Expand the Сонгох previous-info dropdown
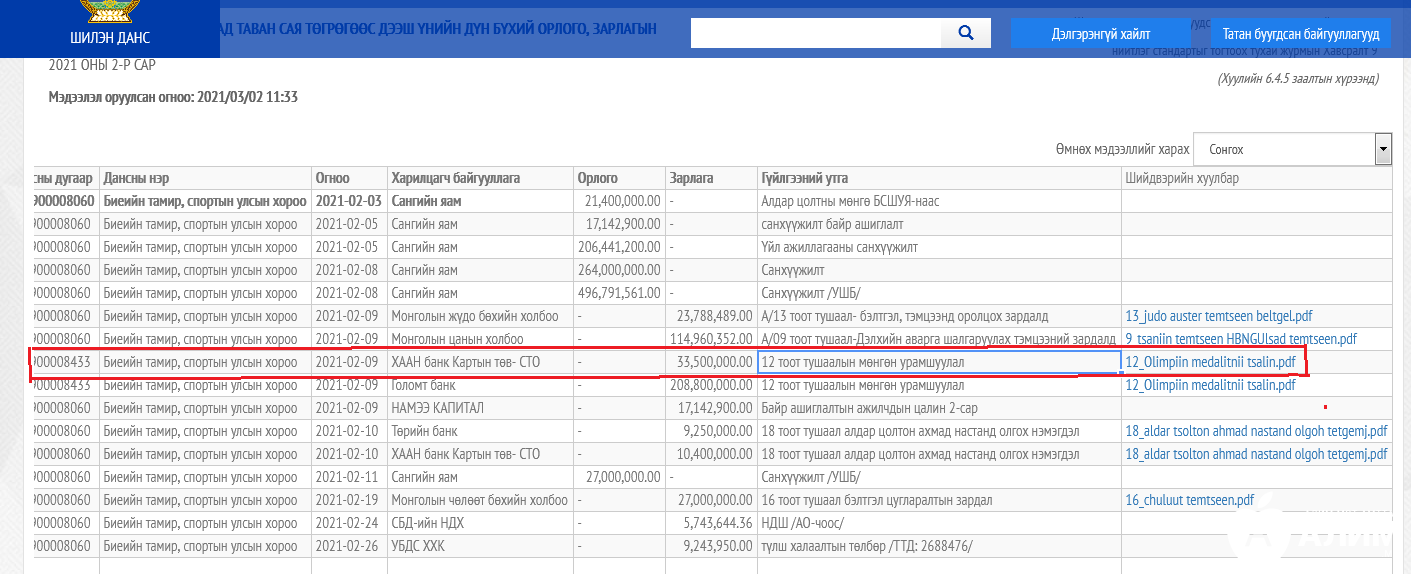 click(1292, 149)
